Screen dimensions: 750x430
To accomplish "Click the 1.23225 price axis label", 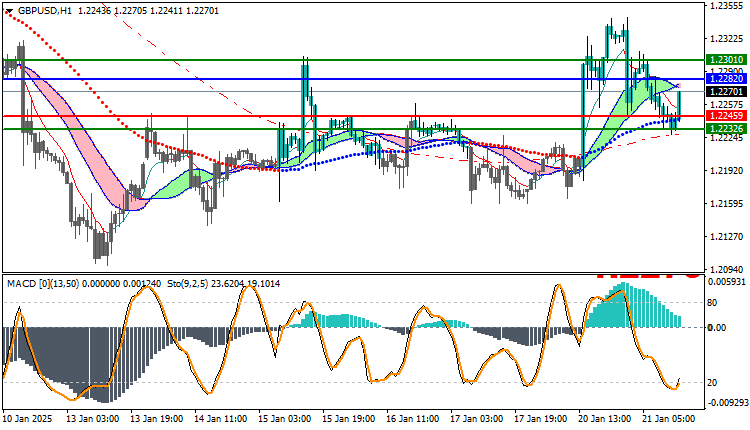I will [x=727, y=39].
